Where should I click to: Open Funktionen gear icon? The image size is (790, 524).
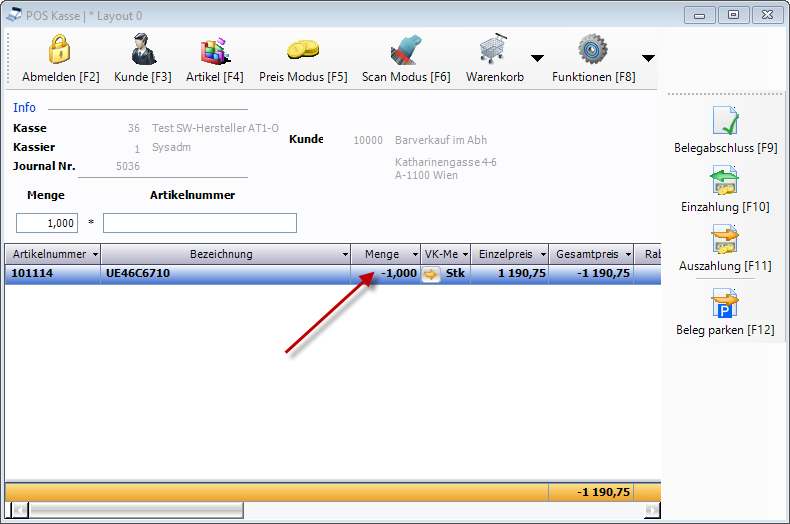pyautogui.click(x=592, y=49)
